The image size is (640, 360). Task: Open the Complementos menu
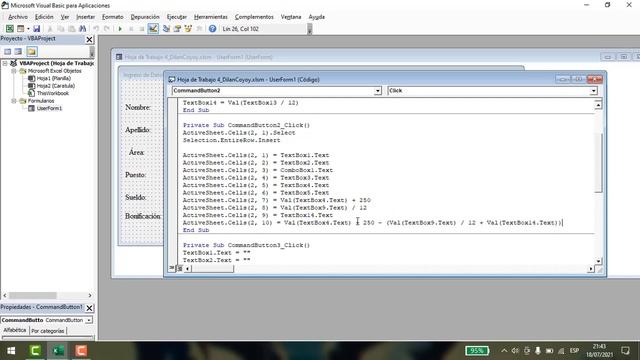click(x=254, y=17)
